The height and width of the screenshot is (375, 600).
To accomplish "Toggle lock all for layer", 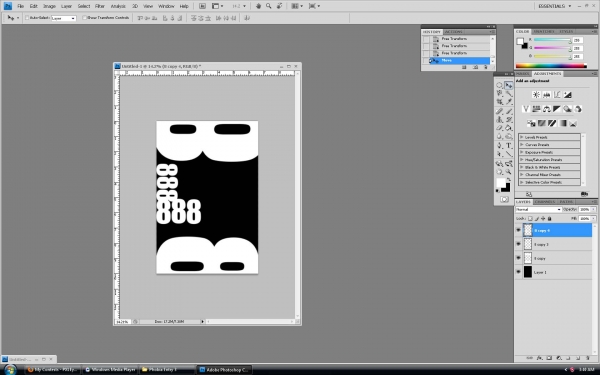I will pos(549,218).
